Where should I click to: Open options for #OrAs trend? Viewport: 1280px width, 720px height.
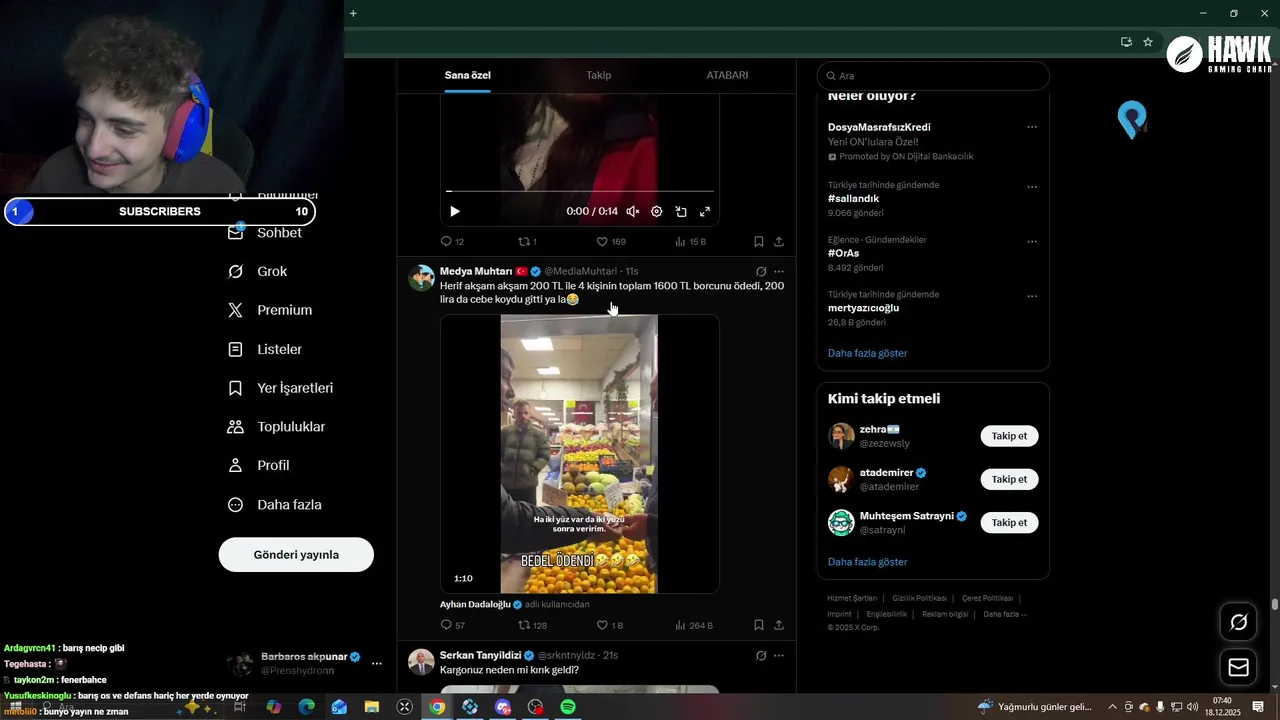coord(1032,242)
